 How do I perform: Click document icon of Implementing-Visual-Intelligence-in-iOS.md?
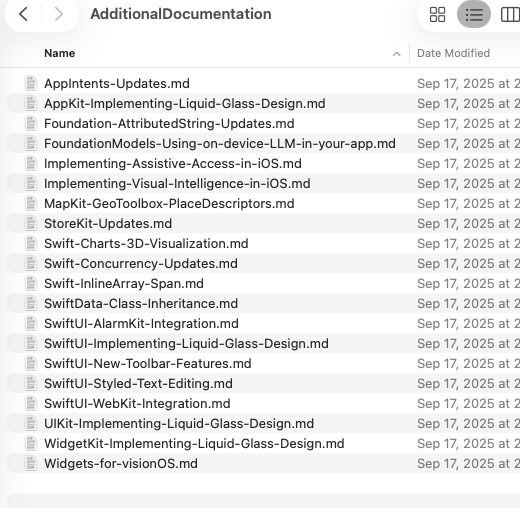click(x=31, y=183)
